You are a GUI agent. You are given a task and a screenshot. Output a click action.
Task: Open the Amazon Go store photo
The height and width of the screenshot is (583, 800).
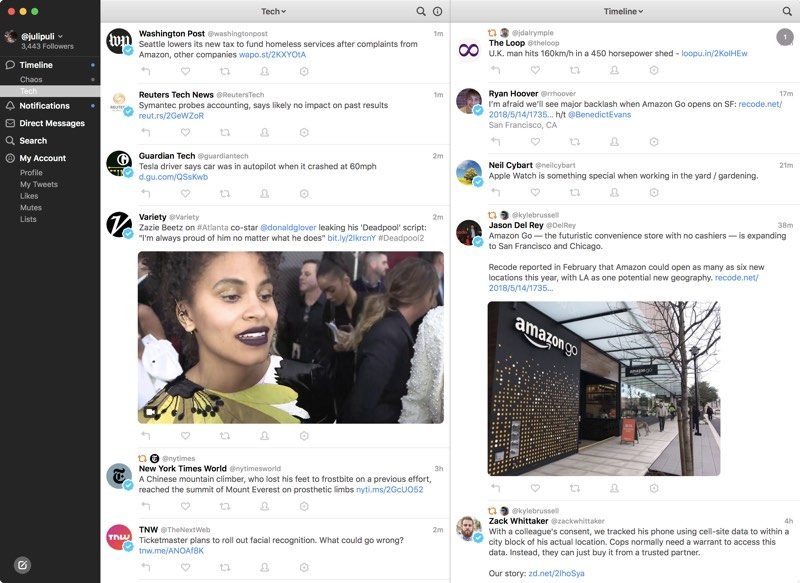click(x=604, y=389)
